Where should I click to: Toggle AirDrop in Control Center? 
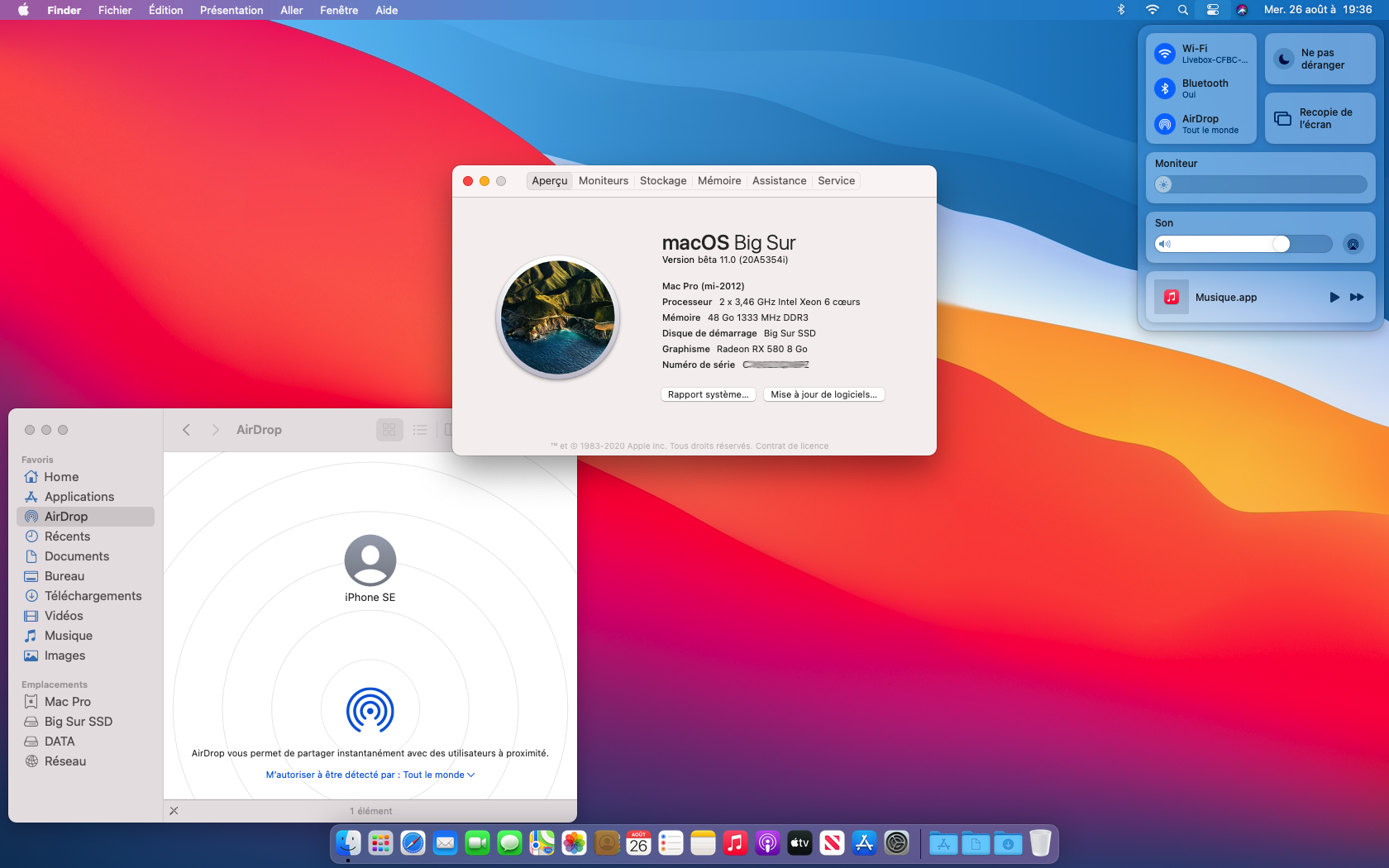[1165, 124]
